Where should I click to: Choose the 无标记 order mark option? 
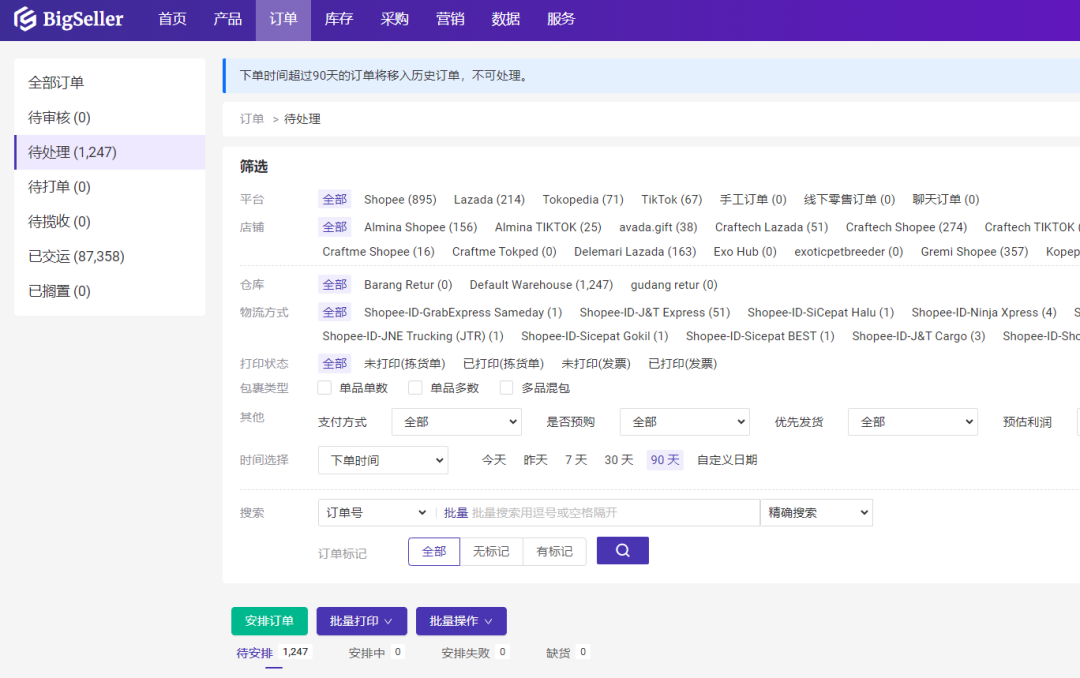pos(491,552)
